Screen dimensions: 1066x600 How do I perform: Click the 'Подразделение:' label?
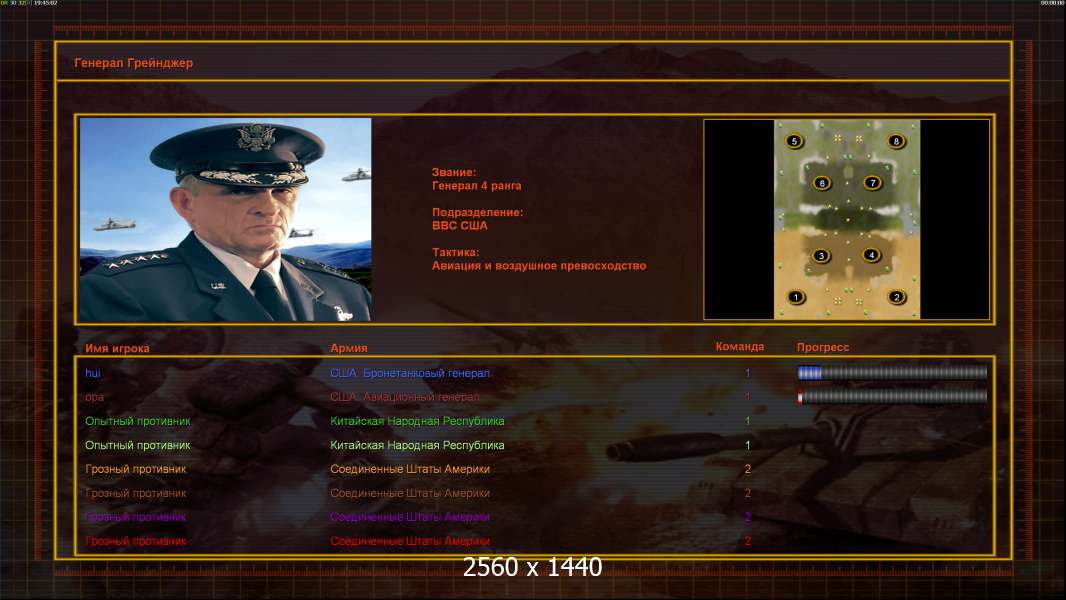(478, 212)
